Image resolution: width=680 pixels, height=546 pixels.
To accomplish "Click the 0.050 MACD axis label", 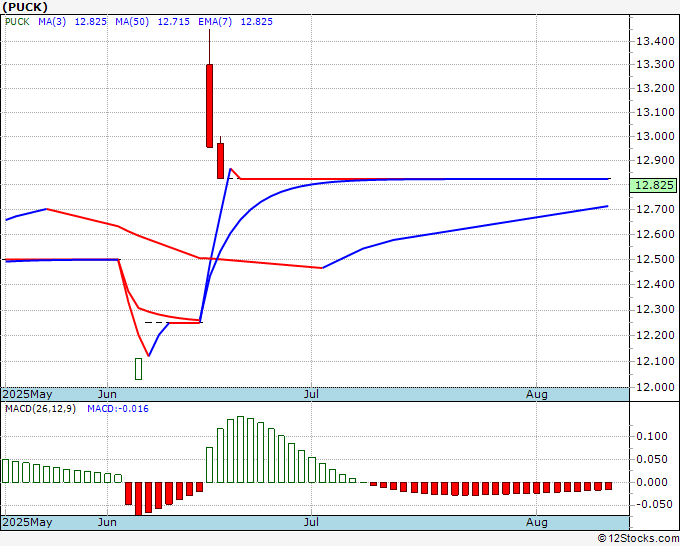I will 652,459.
